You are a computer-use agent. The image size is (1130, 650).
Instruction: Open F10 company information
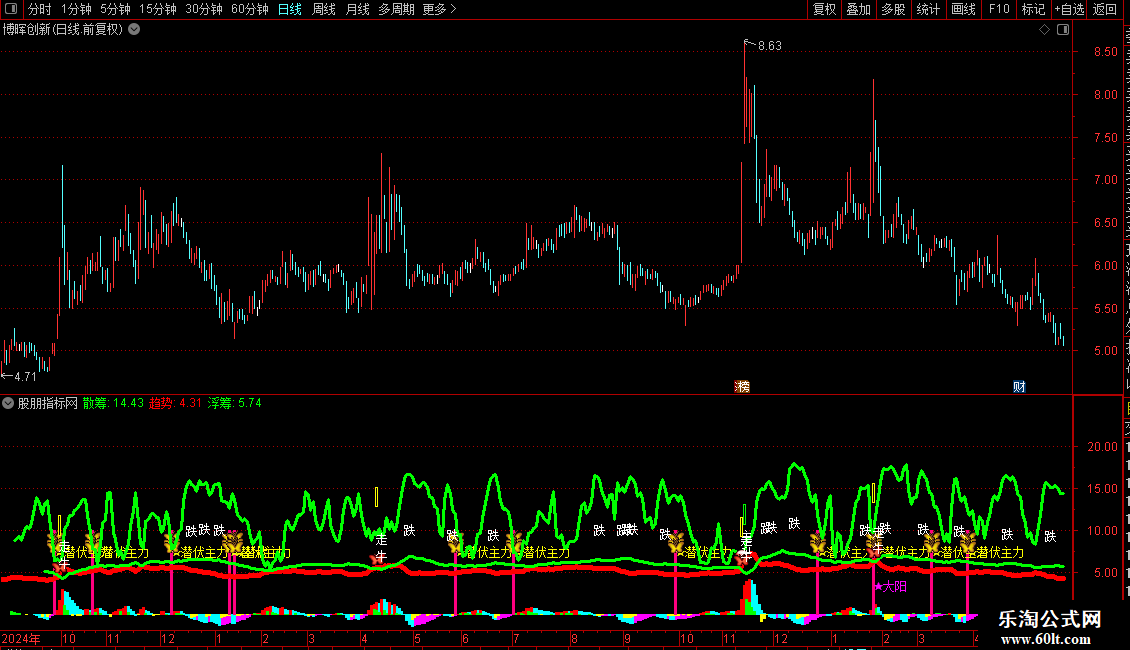coord(999,9)
